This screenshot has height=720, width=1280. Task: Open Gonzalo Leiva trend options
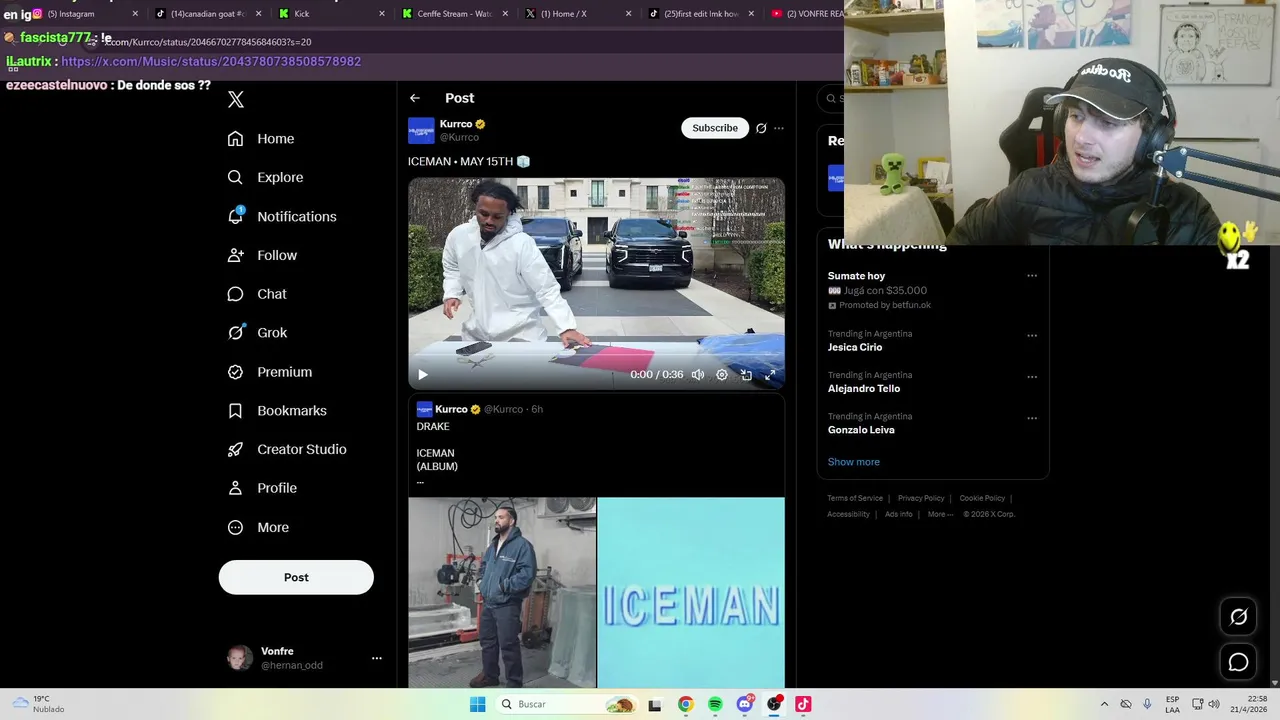click(1032, 418)
